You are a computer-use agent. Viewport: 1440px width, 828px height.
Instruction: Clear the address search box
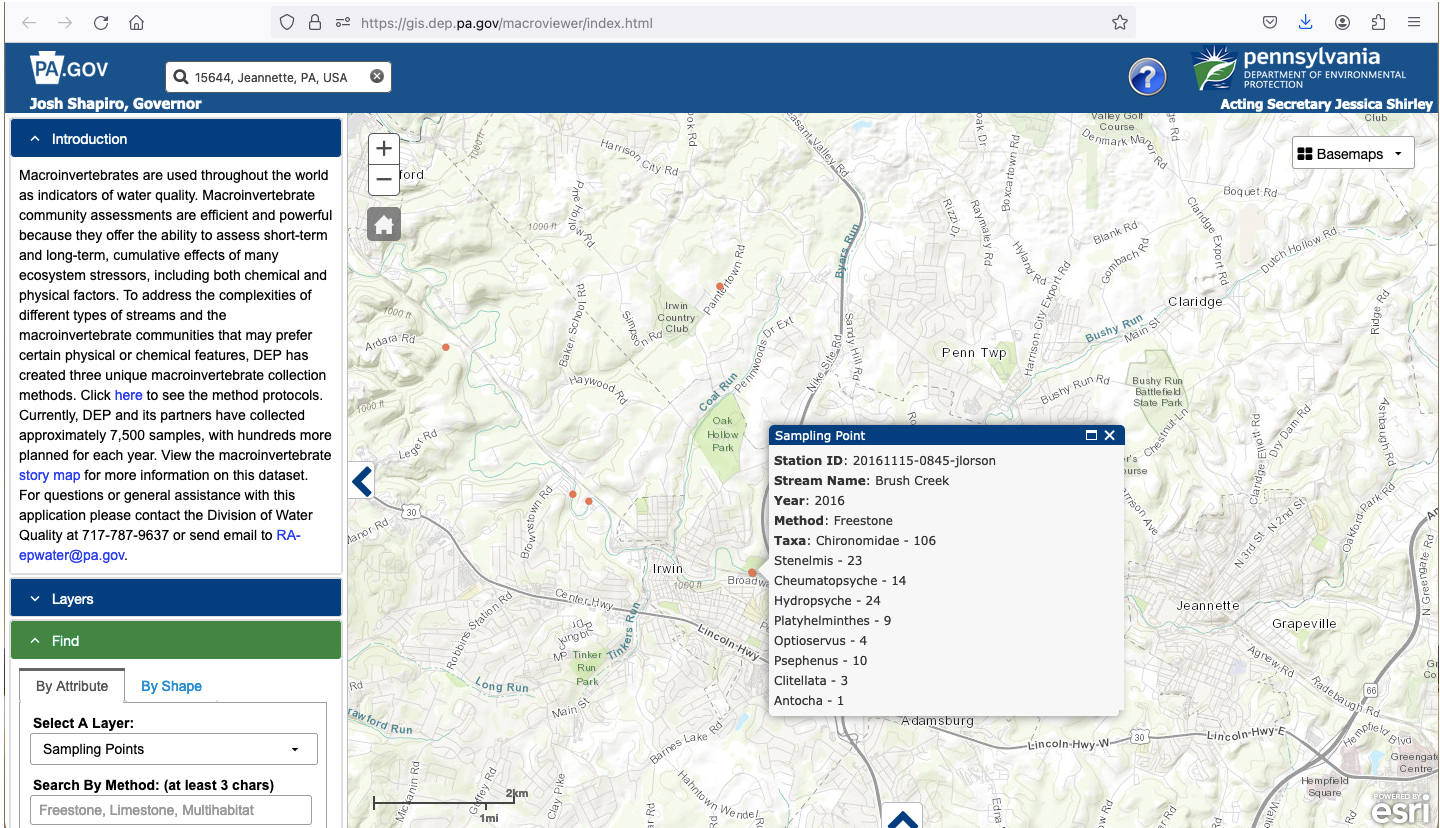tap(377, 77)
